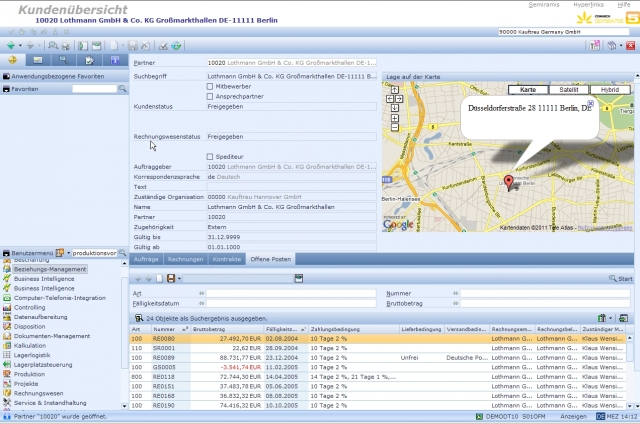Click the save disk icon in results toolbar

pyautogui.click(x=171, y=278)
